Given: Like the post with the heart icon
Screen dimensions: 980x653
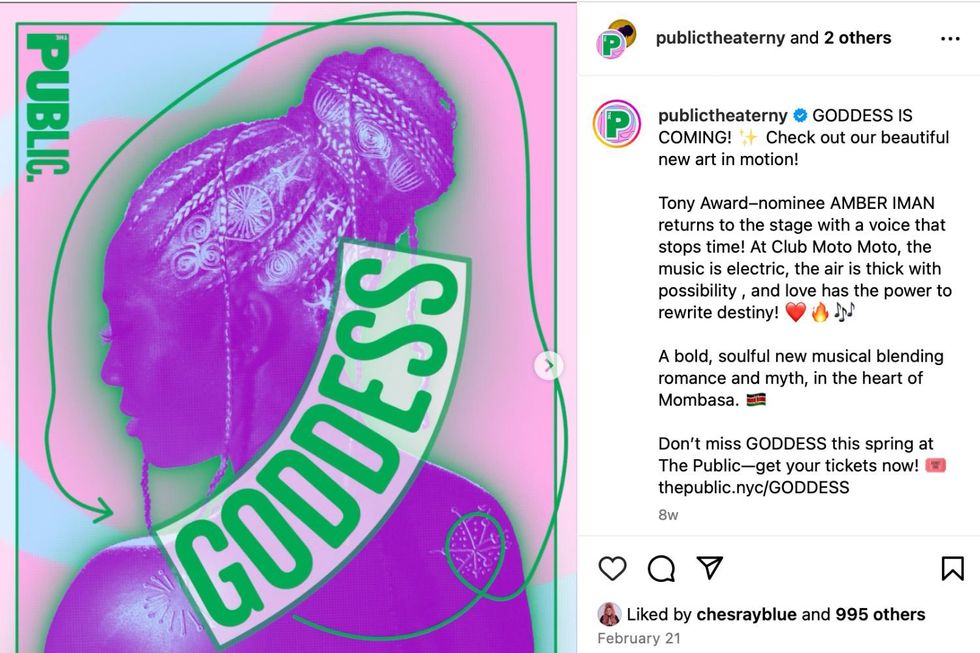Looking at the screenshot, I should click(x=612, y=568).
